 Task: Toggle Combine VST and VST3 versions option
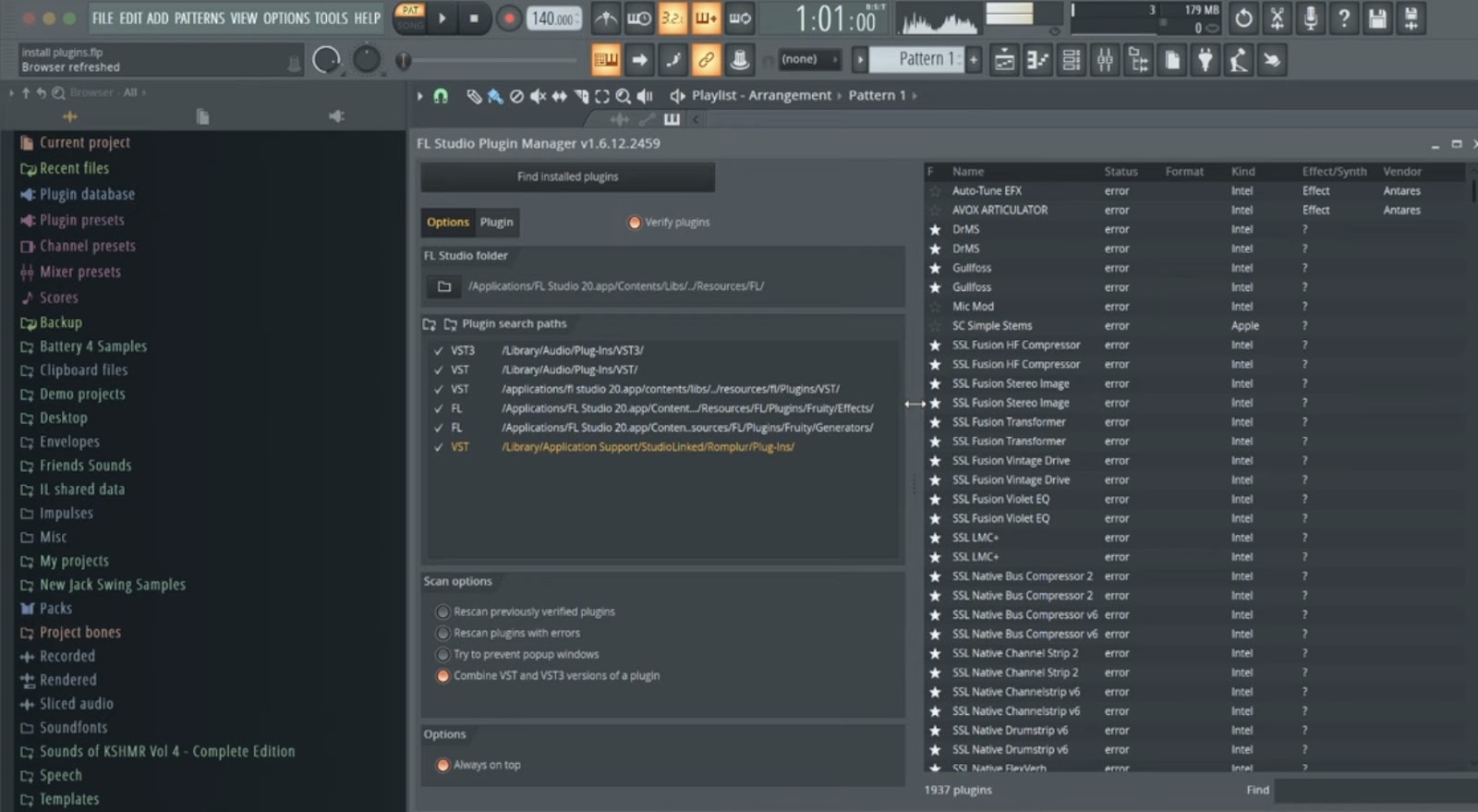pos(442,675)
